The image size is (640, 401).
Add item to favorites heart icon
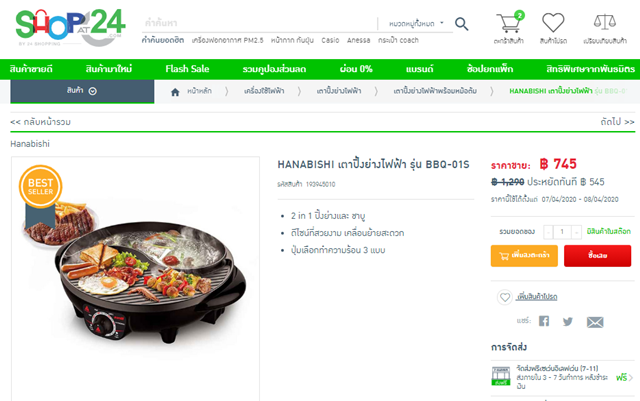[504, 297]
